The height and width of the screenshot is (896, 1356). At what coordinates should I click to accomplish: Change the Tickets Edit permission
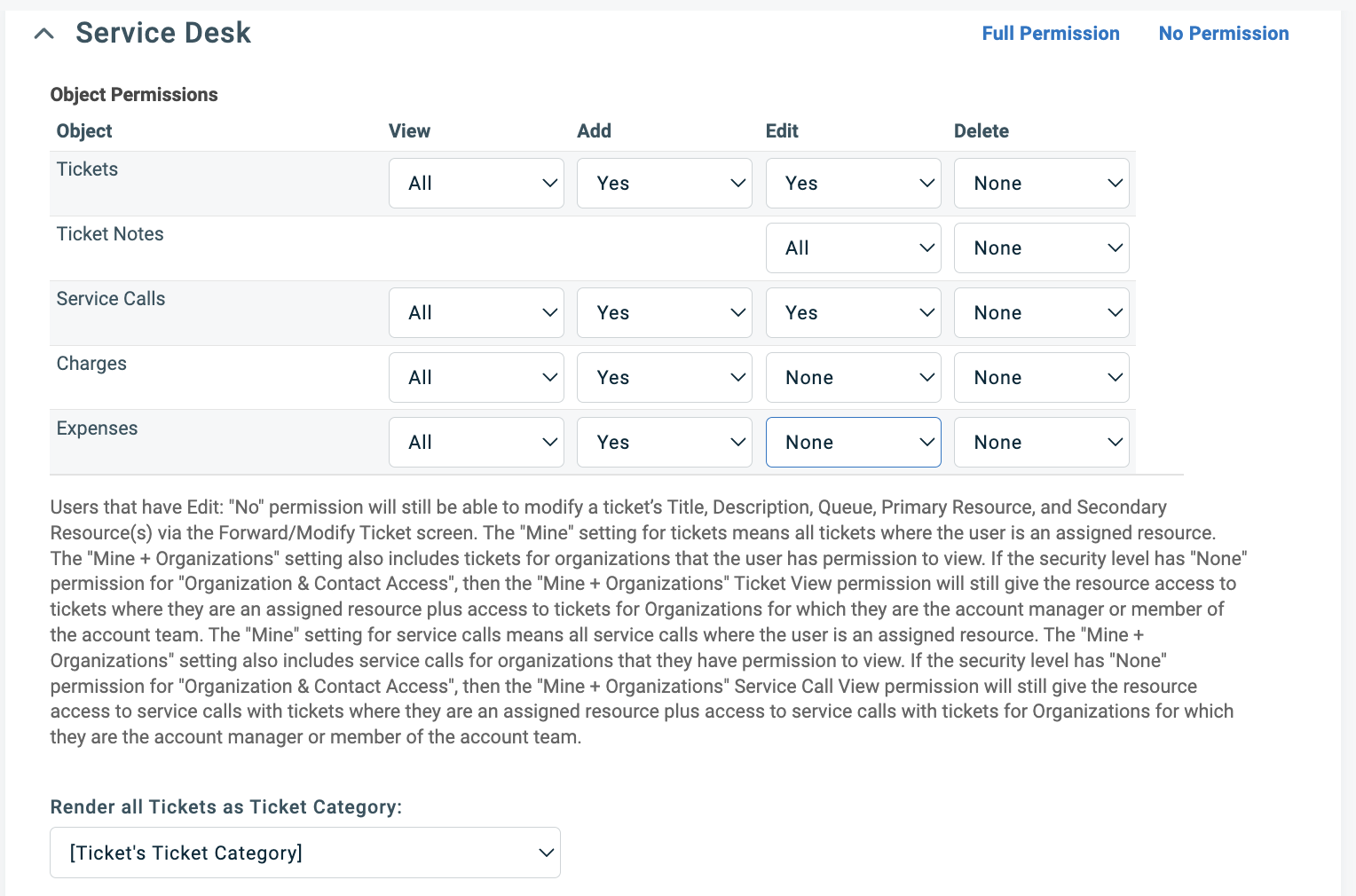(x=853, y=183)
